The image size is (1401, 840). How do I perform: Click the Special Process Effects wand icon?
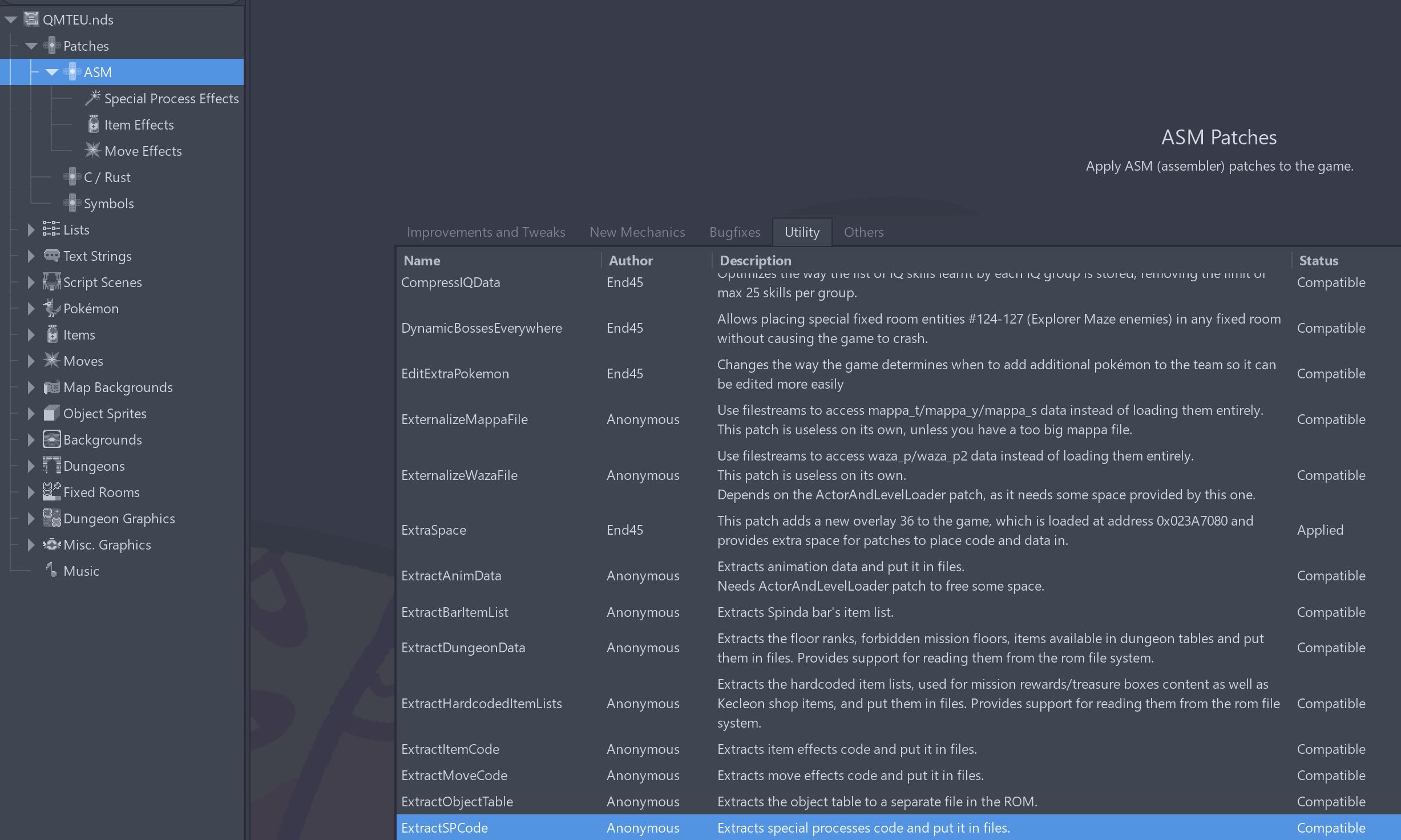click(92, 98)
